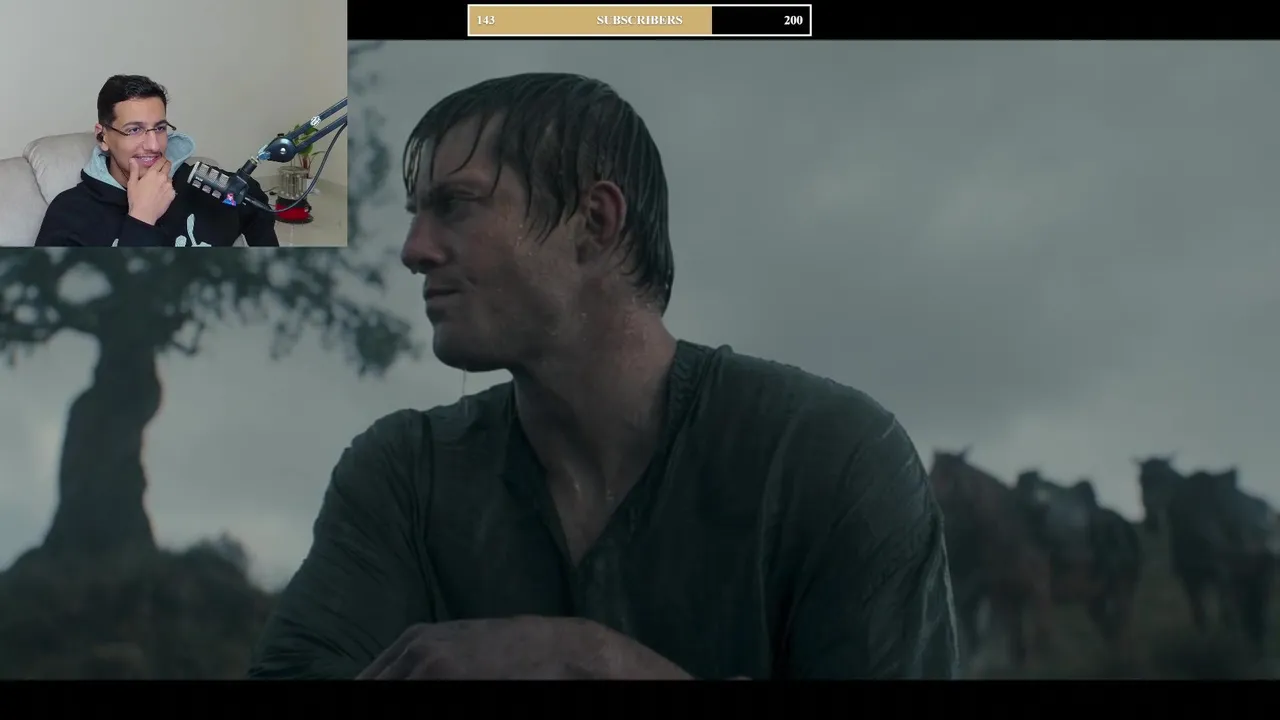Click the "143" current subscriber count
The image size is (1280, 720).
tap(485, 20)
